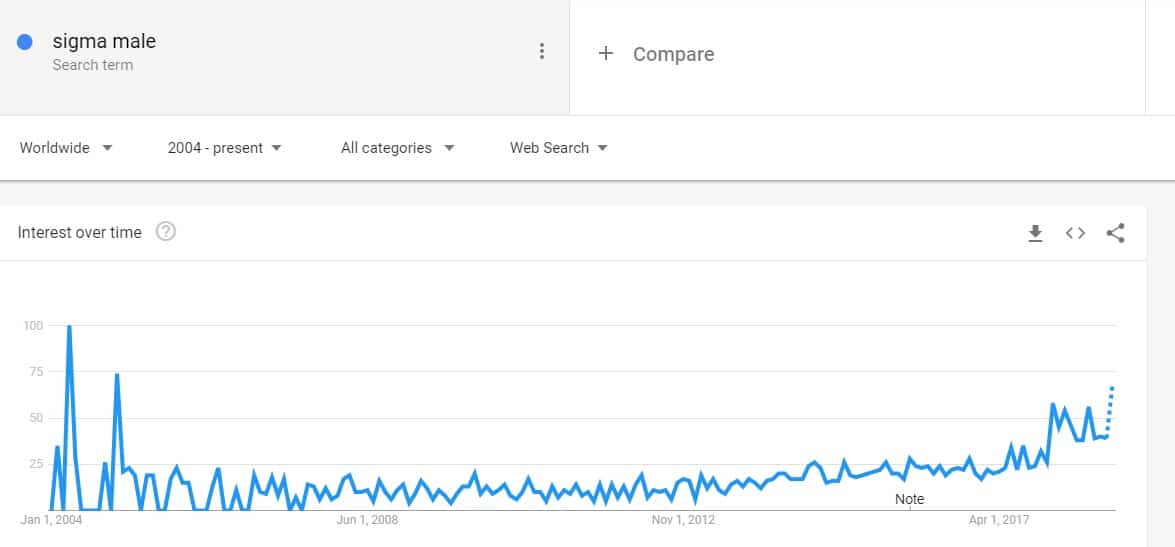Open the embed code icon
This screenshot has height=547, width=1175.
(1075, 233)
